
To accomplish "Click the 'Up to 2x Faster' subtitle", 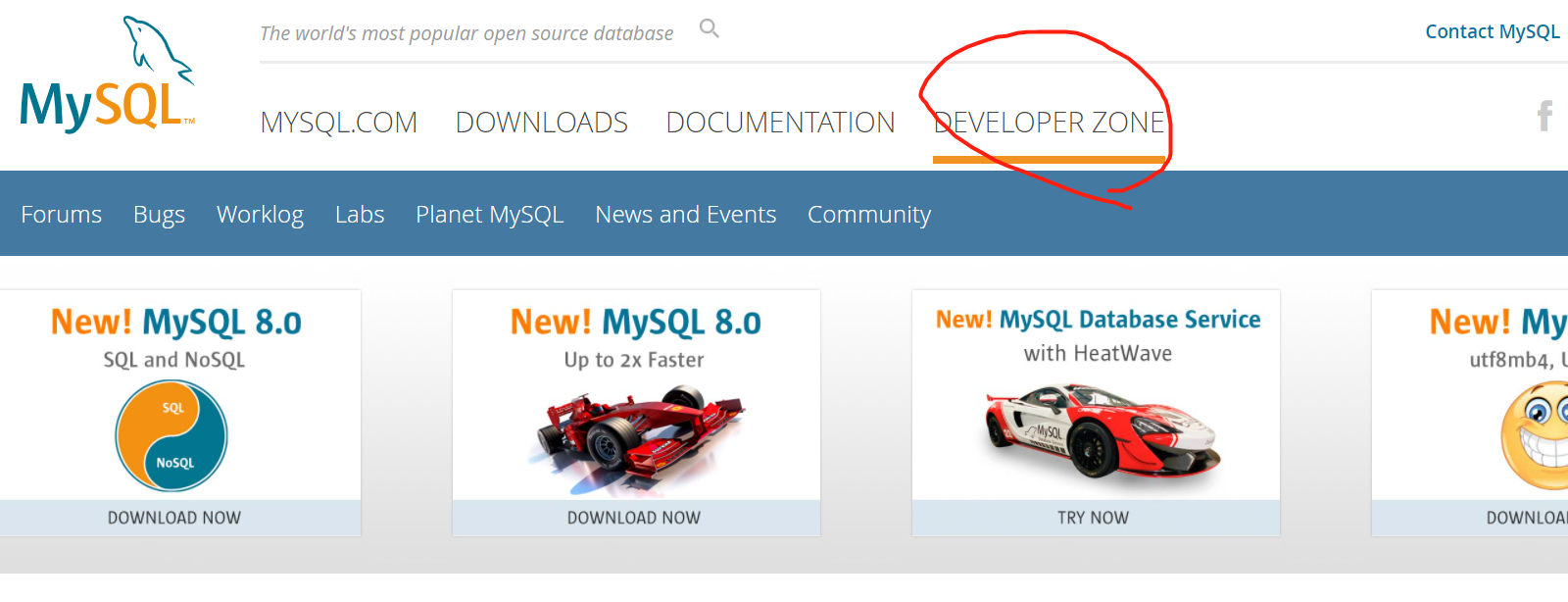I will 634,360.
